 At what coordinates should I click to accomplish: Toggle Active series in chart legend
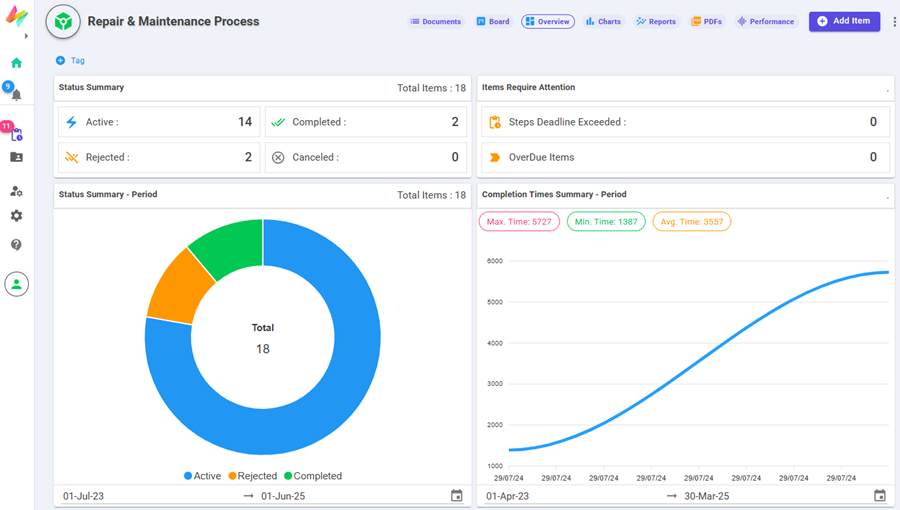click(202, 476)
